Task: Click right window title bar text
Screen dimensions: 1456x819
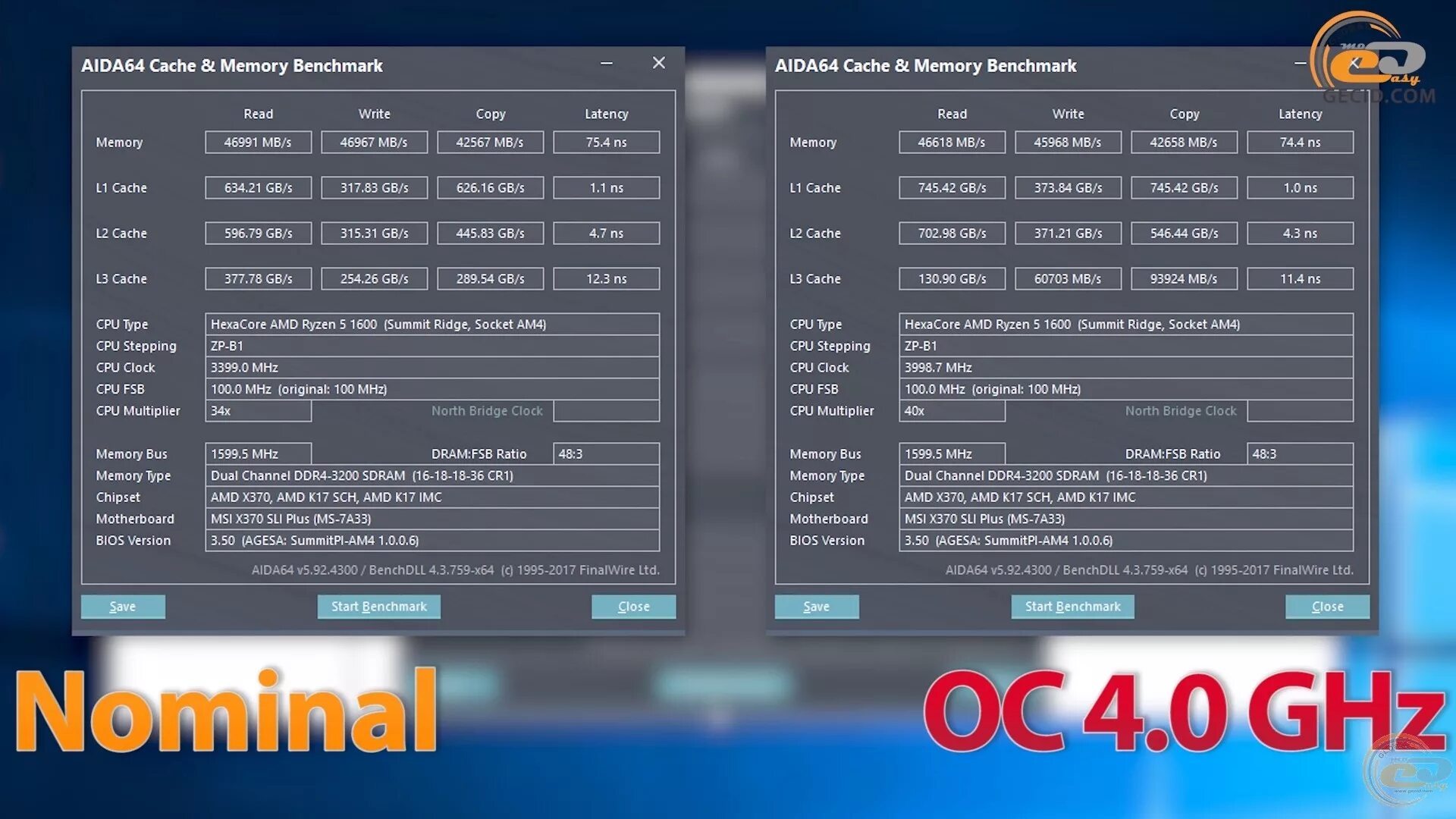Action: pos(925,66)
